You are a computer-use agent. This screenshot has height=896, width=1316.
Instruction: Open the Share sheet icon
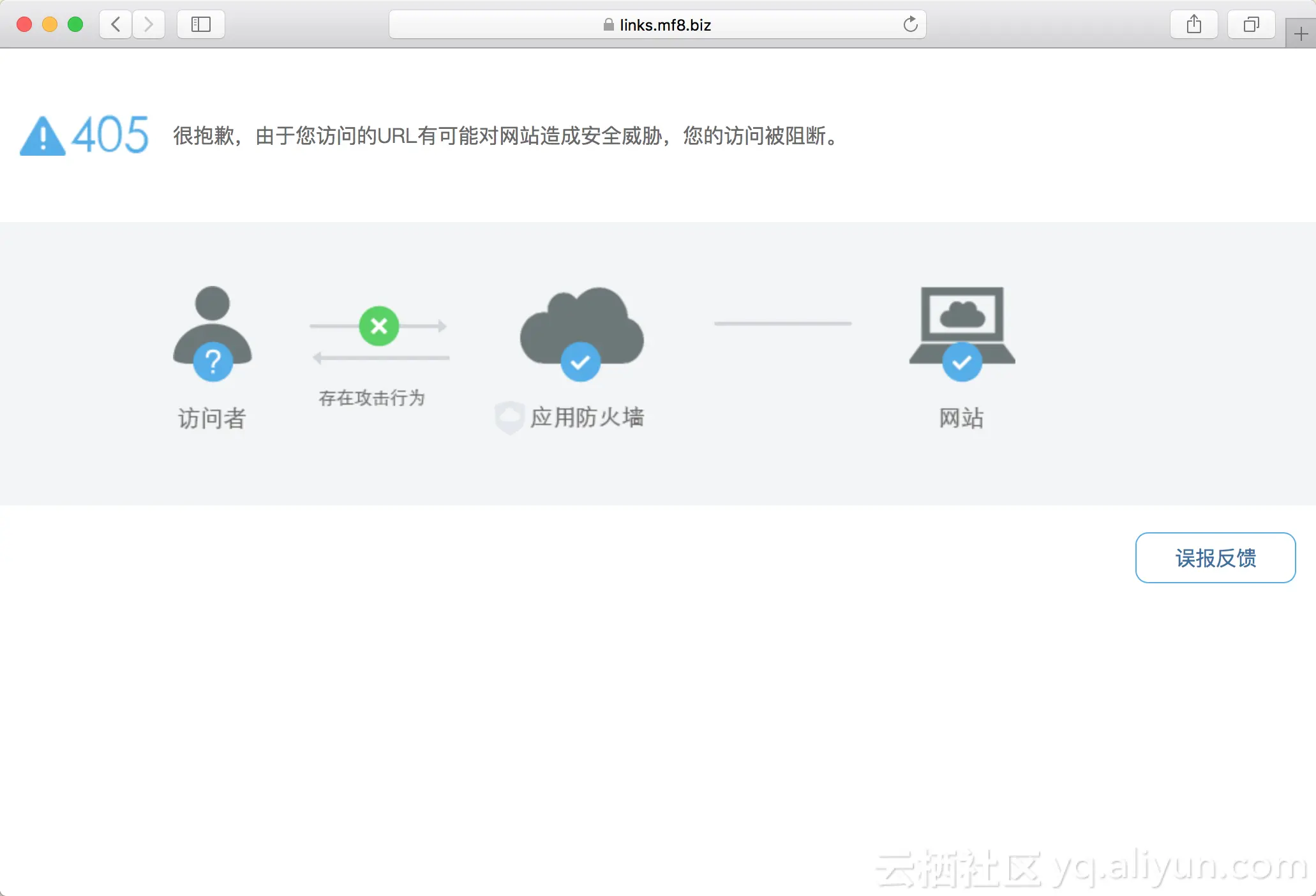(x=1193, y=24)
